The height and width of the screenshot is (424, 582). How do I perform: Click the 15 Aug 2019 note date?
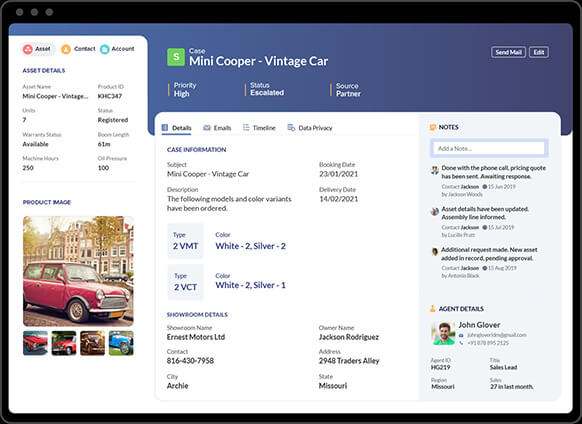click(x=503, y=268)
